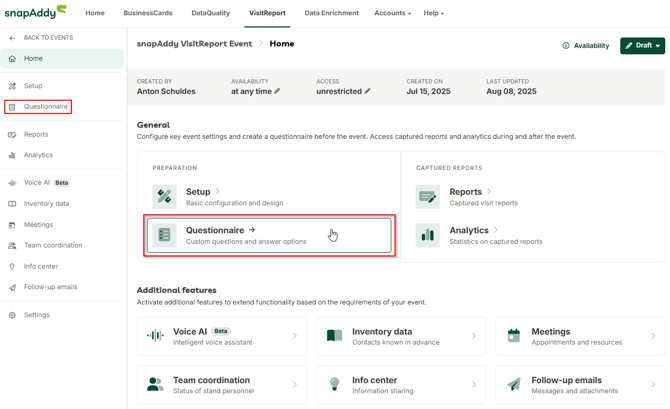Image resolution: width=670 pixels, height=409 pixels.
Task: Open the Home tab in top navigation
Action: click(95, 13)
